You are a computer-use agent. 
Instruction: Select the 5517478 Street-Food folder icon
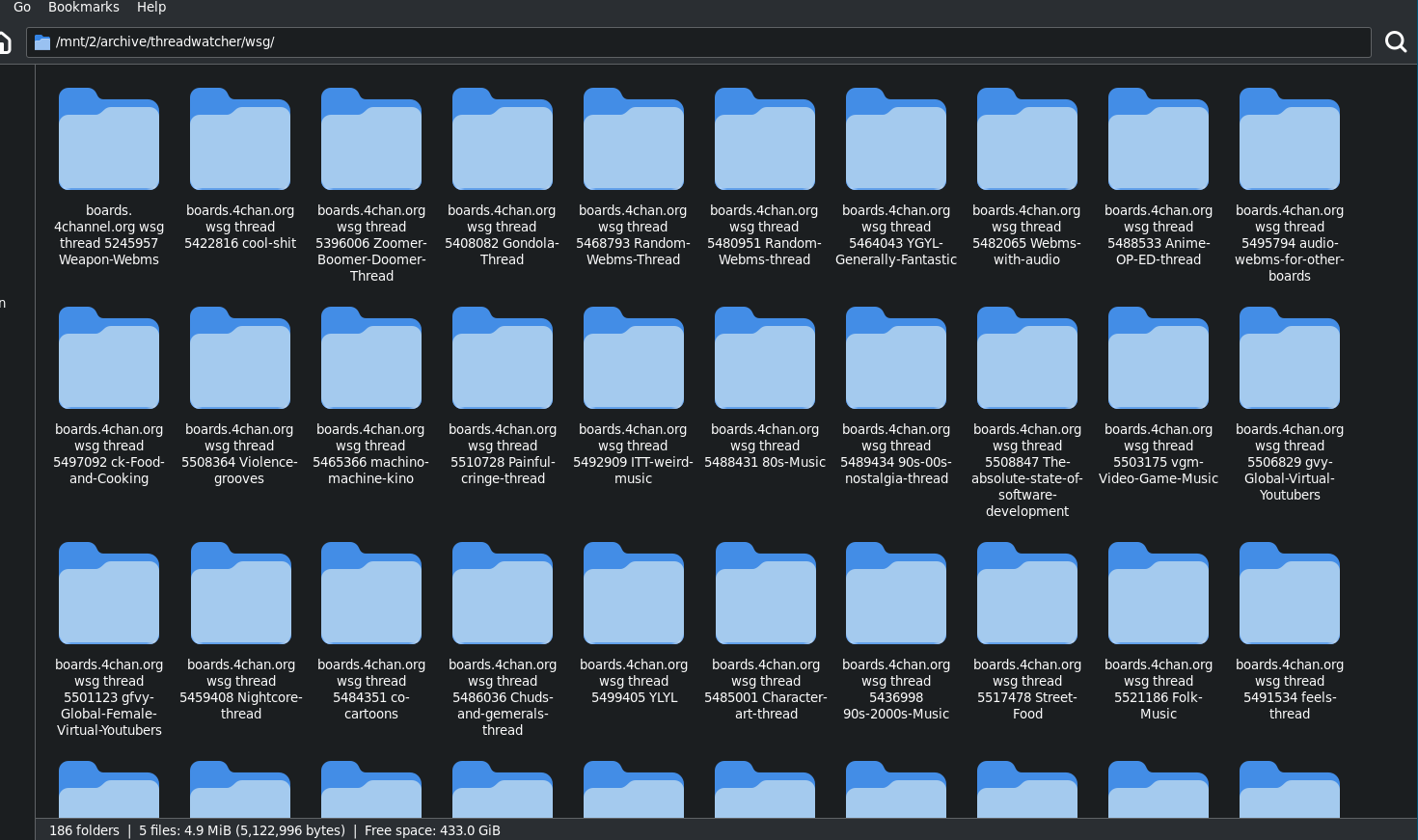[1027, 593]
